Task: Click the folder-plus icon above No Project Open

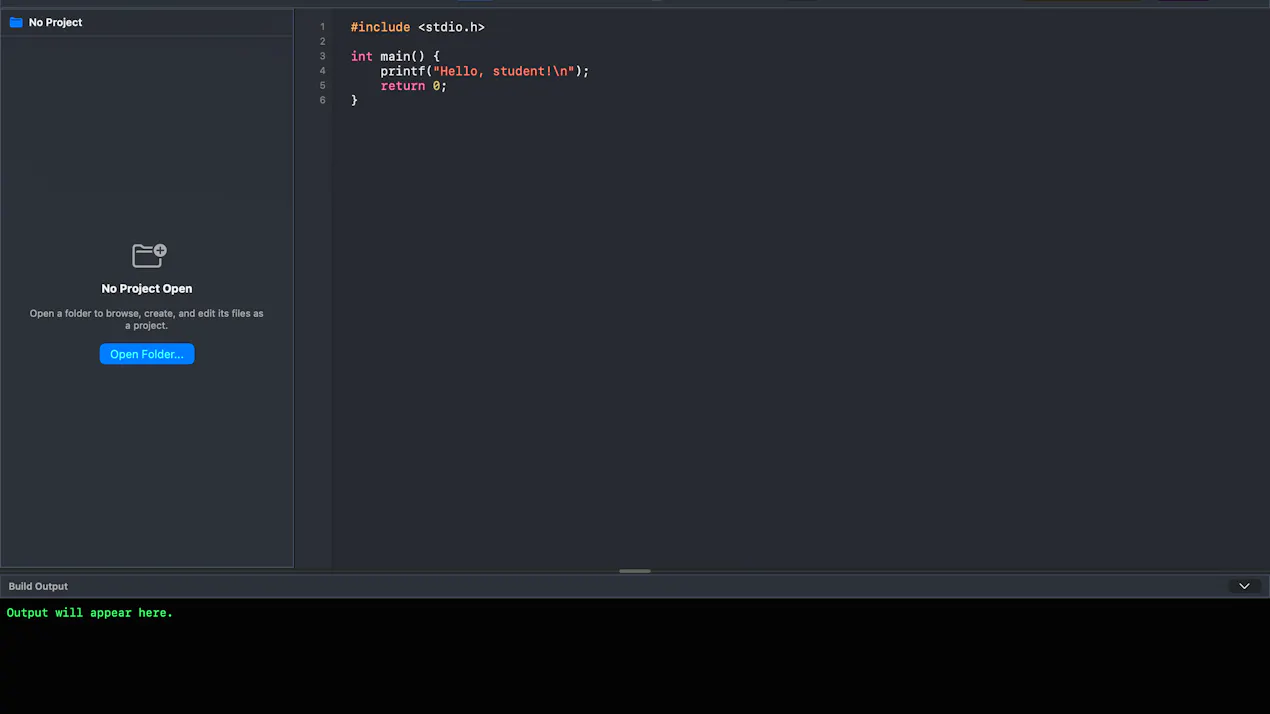Action: coord(149,256)
